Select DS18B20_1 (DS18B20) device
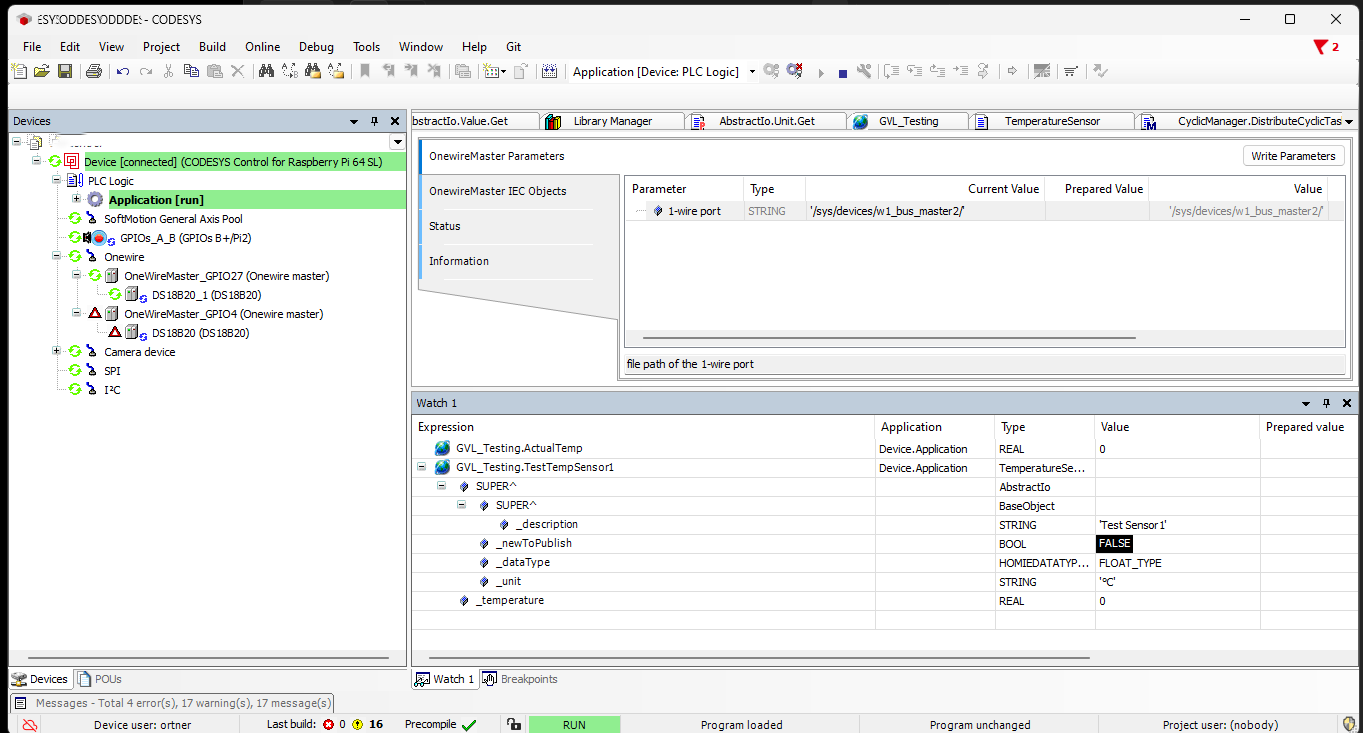Viewport: 1363px width, 733px height. tap(206, 295)
